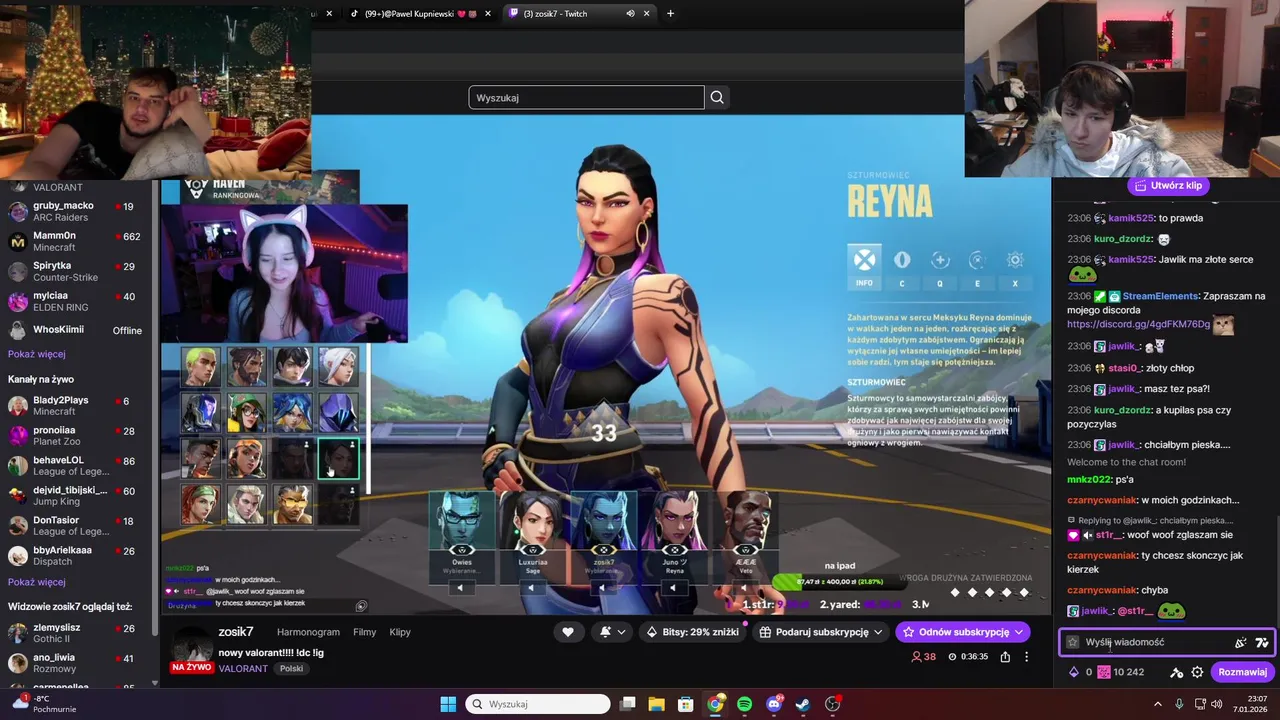Expand first Pokaż więcej in sidebar
Viewport: 1280px width, 720px height.
(x=37, y=354)
